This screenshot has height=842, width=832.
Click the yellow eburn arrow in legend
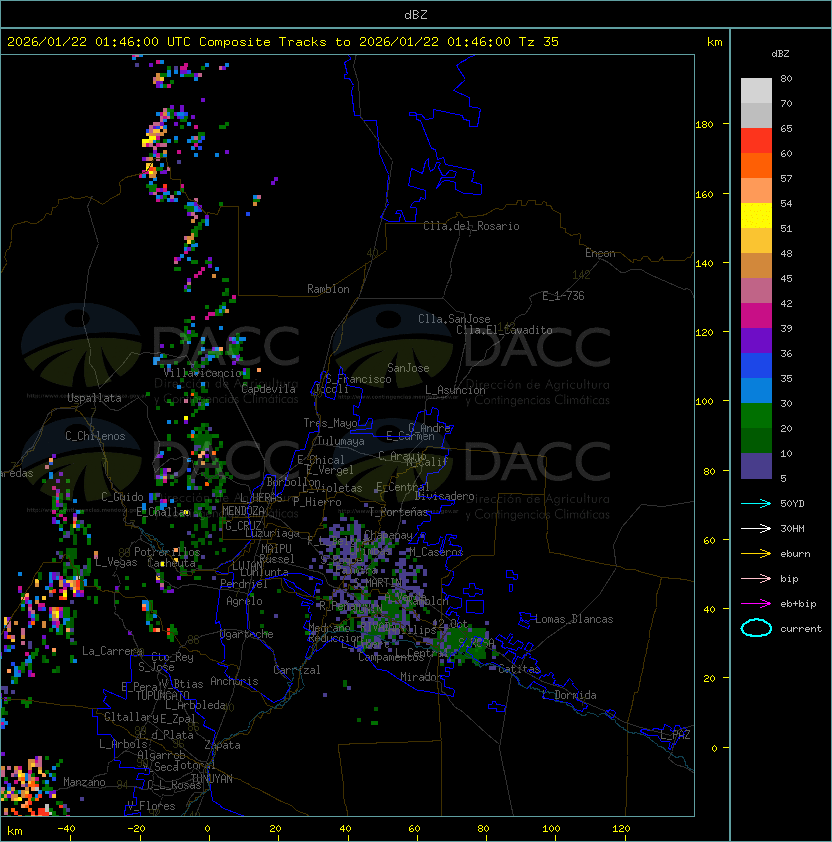tap(756, 553)
